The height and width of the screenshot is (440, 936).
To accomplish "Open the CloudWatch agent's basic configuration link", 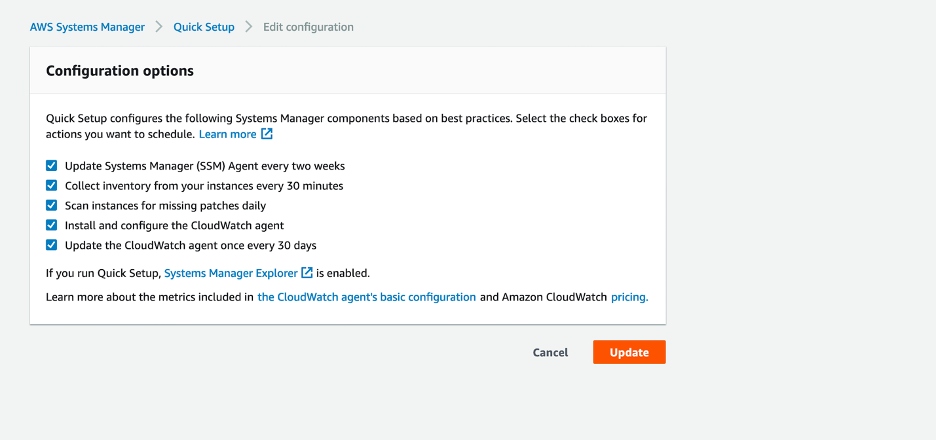I will point(367,297).
